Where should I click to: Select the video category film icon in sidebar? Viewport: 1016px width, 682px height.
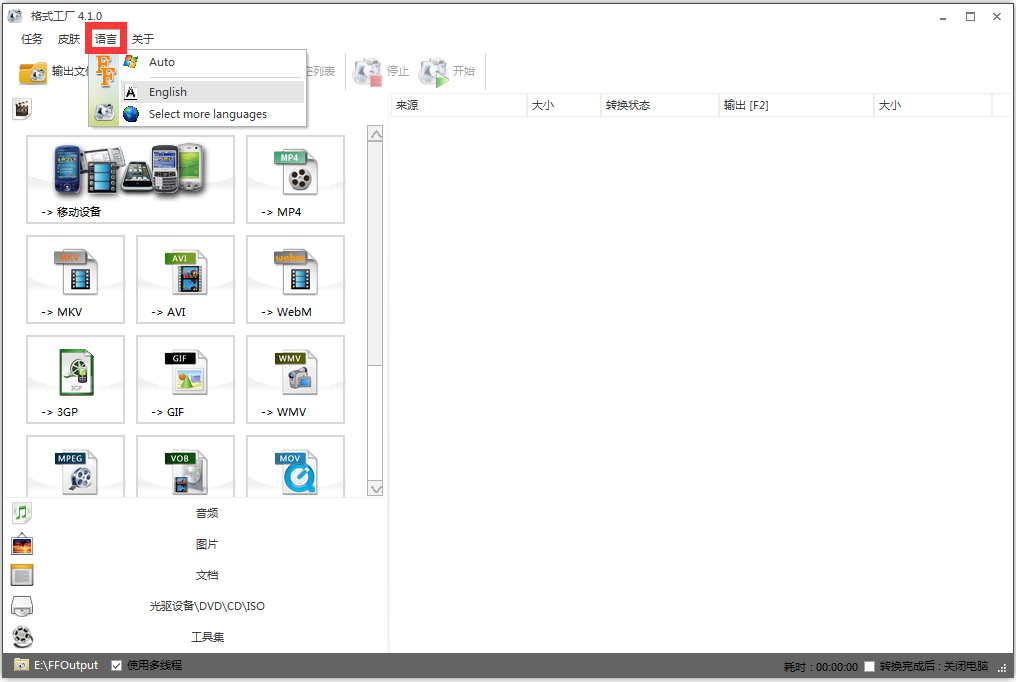(22, 108)
